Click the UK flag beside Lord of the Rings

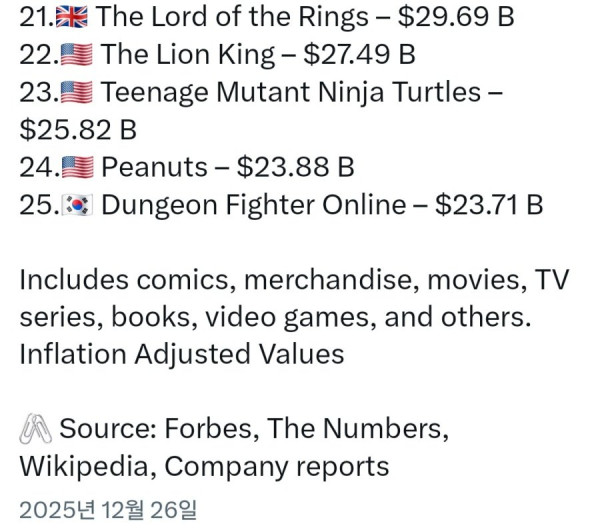[x=78, y=17]
